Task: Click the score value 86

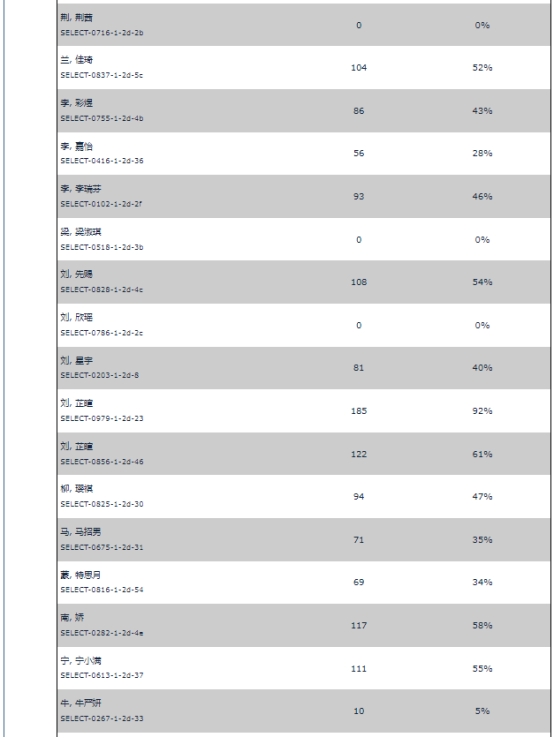Action: tap(359, 111)
